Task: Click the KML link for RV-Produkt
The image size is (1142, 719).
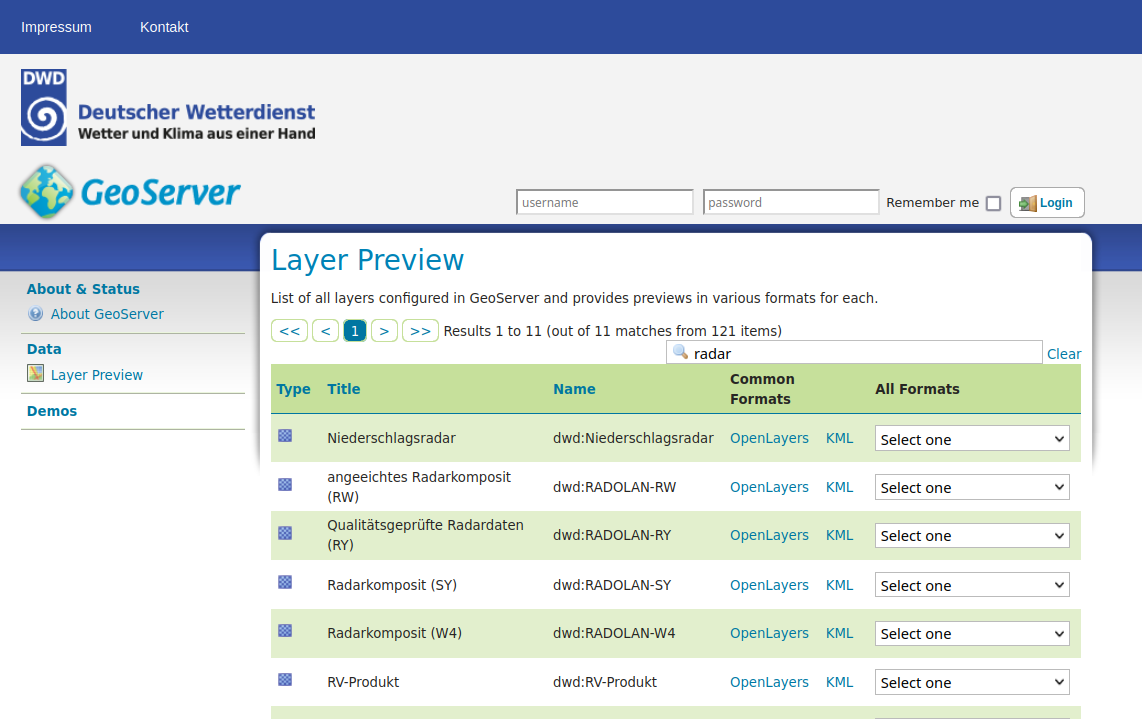Action: (839, 682)
